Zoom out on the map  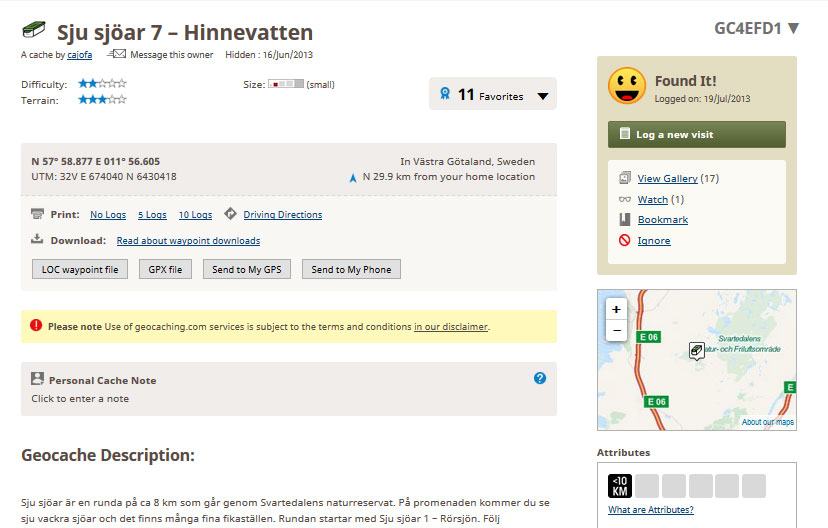tap(616, 330)
